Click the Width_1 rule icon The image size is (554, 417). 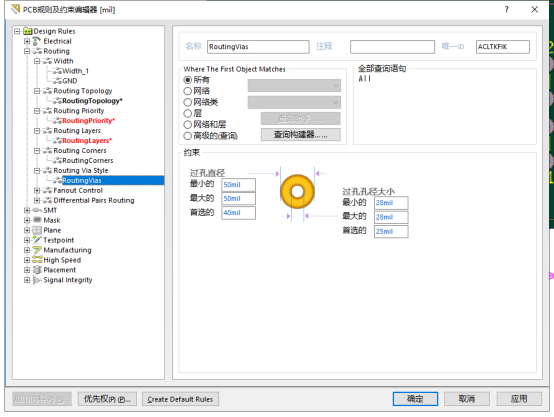point(57,71)
